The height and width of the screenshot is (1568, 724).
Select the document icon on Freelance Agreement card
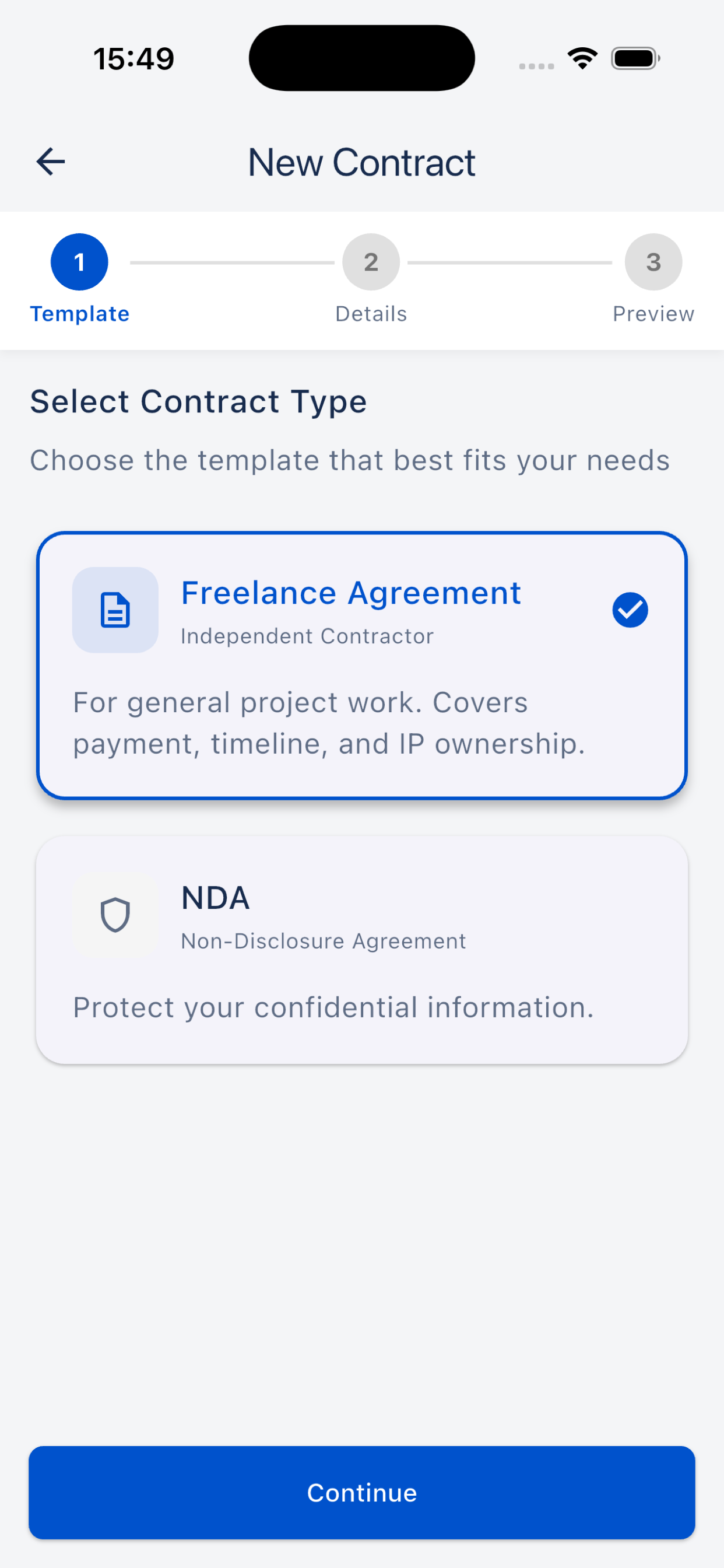point(115,610)
